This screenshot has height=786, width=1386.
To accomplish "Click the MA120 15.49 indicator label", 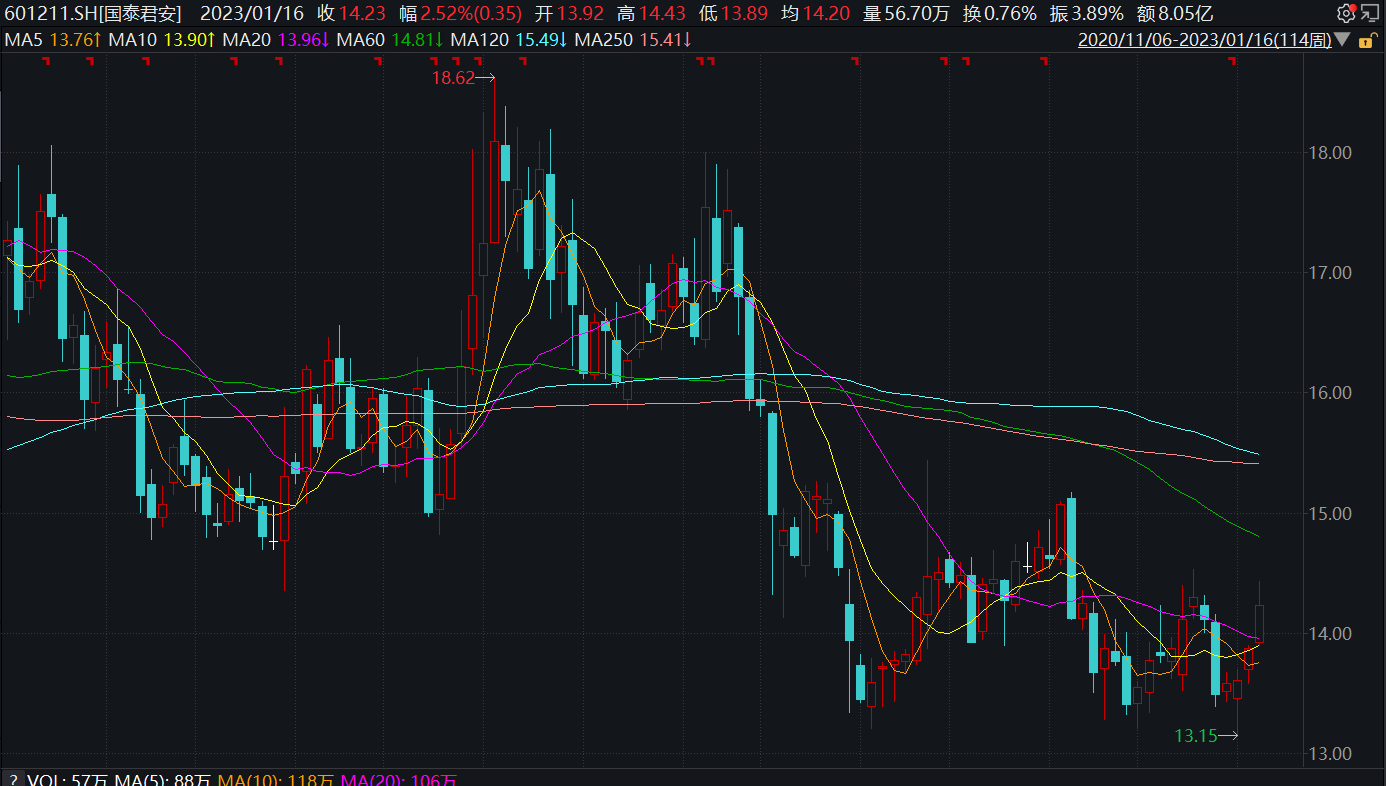I will [x=510, y=40].
